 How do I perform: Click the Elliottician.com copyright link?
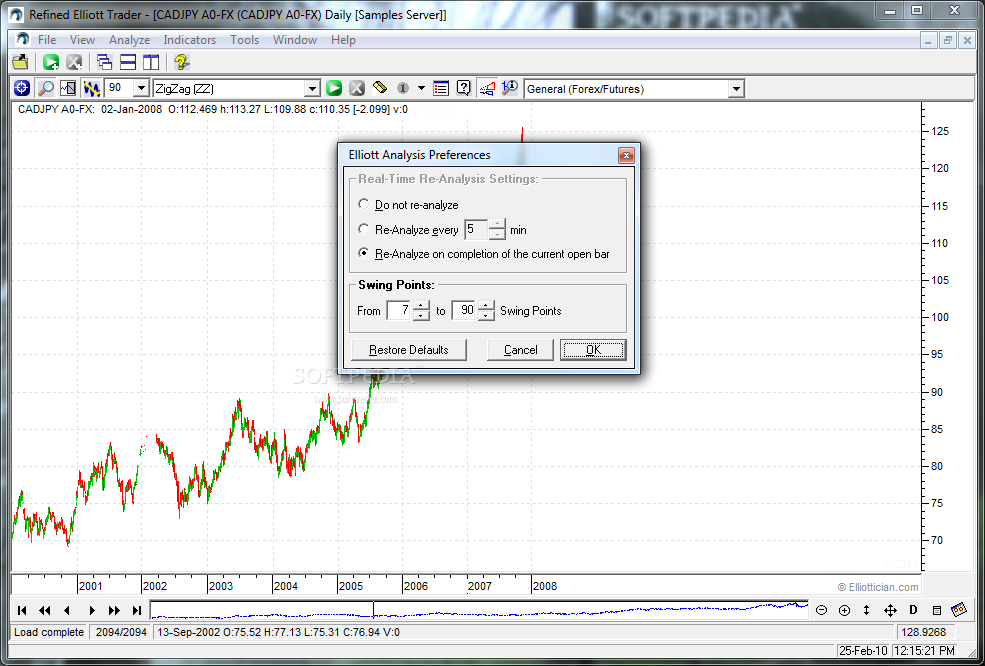(878, 587)
